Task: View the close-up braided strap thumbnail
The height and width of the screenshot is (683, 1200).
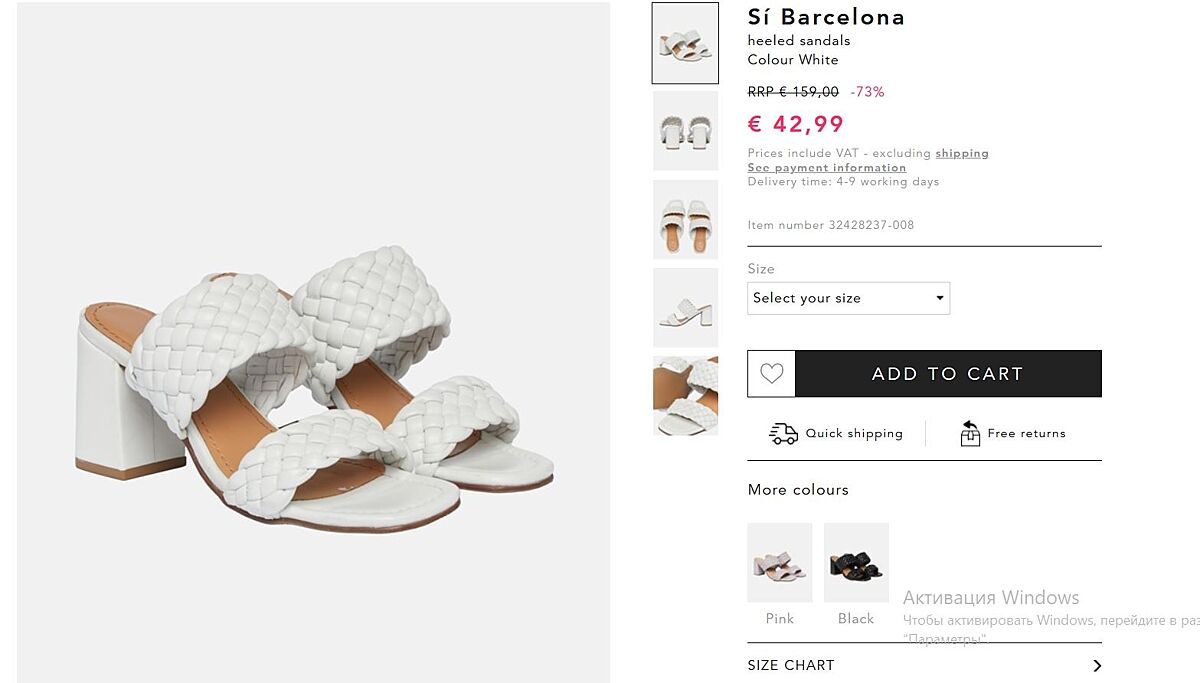Action: 685,395
